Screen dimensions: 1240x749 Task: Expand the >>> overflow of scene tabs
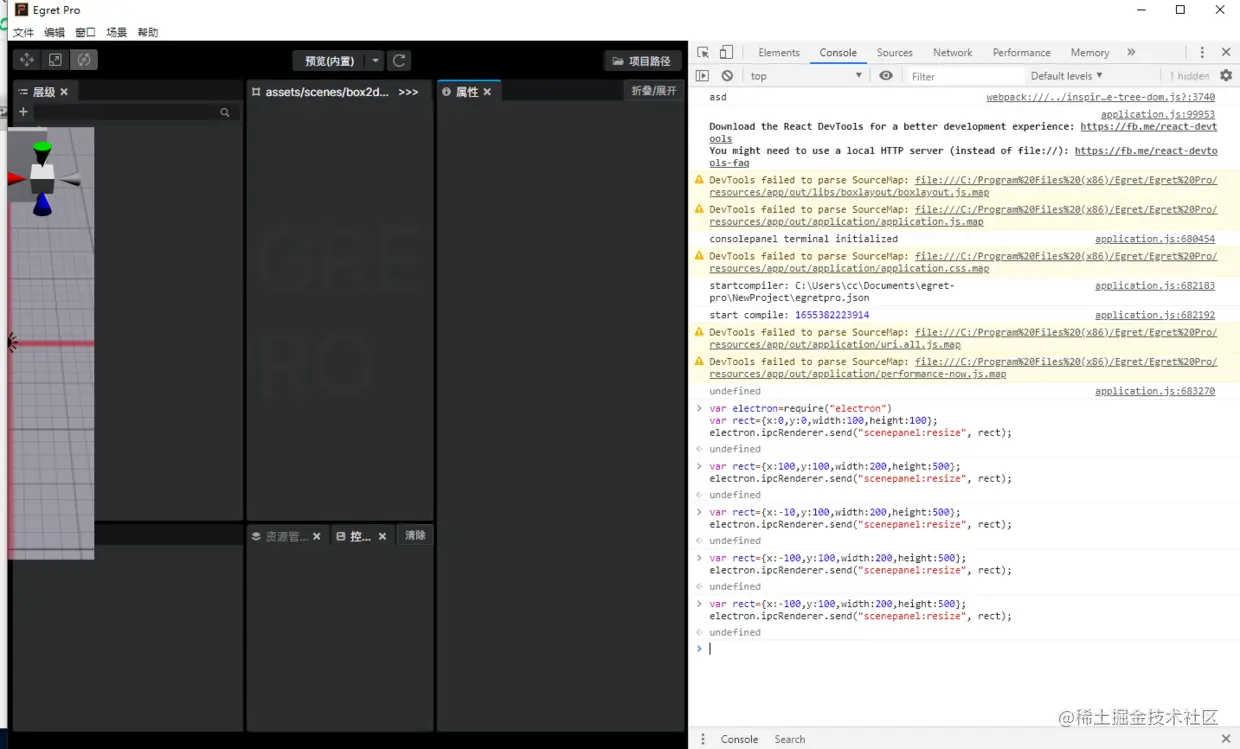[x=408, y=92]
